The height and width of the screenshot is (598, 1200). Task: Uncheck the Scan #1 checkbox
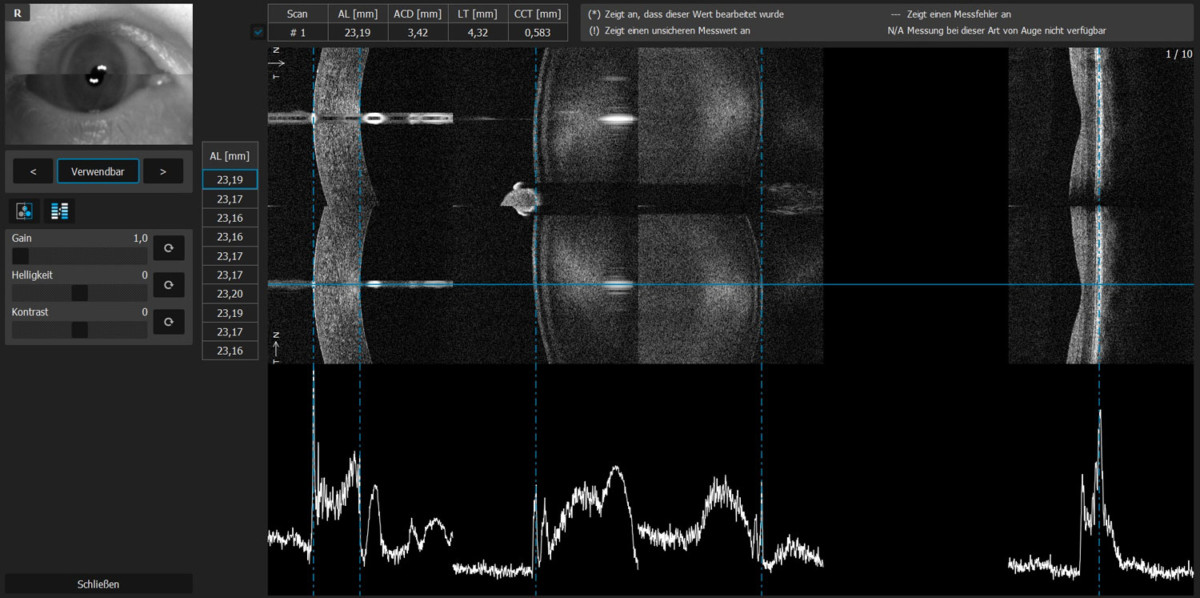257,31
